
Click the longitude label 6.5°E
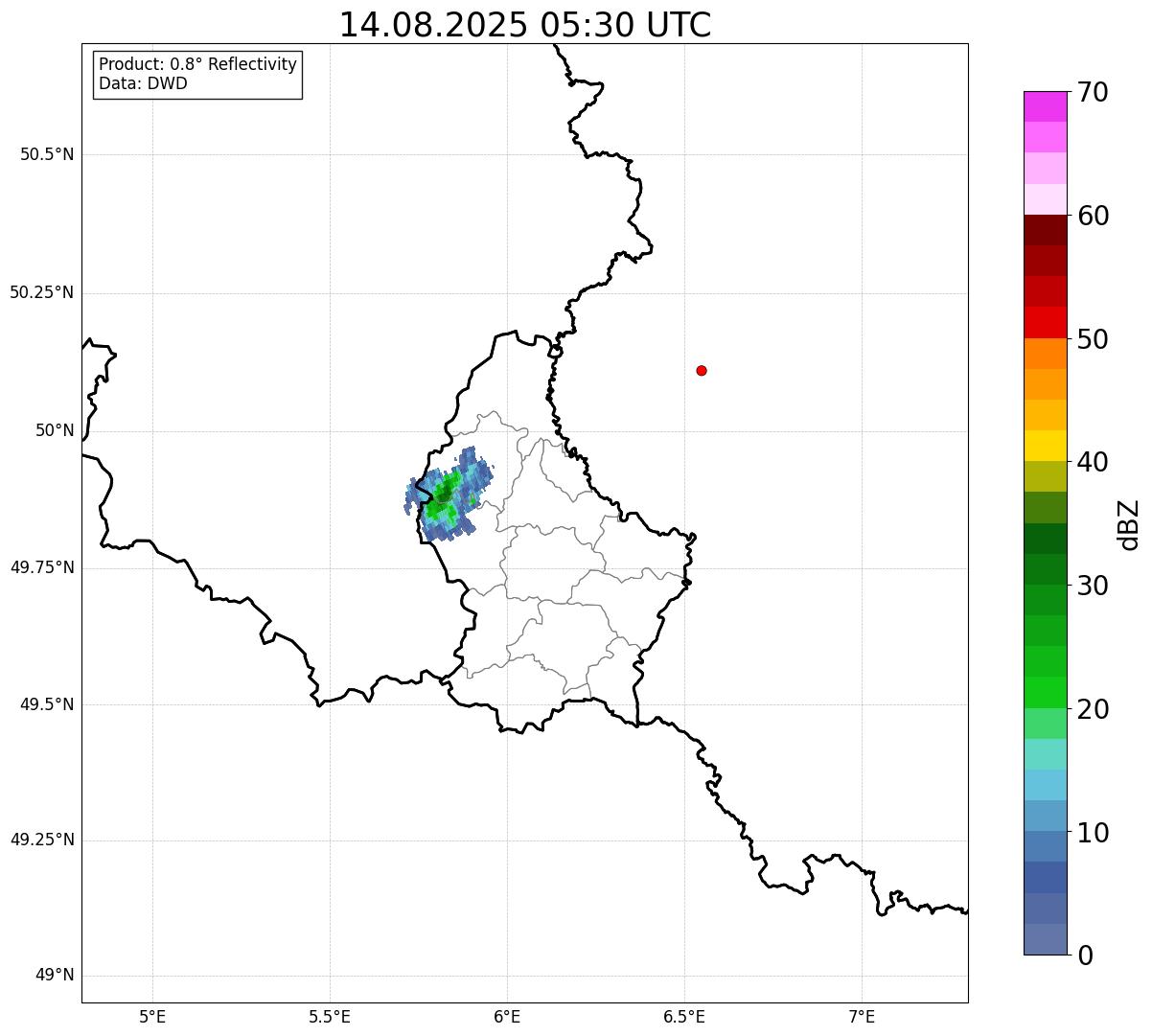point(684,1016)
